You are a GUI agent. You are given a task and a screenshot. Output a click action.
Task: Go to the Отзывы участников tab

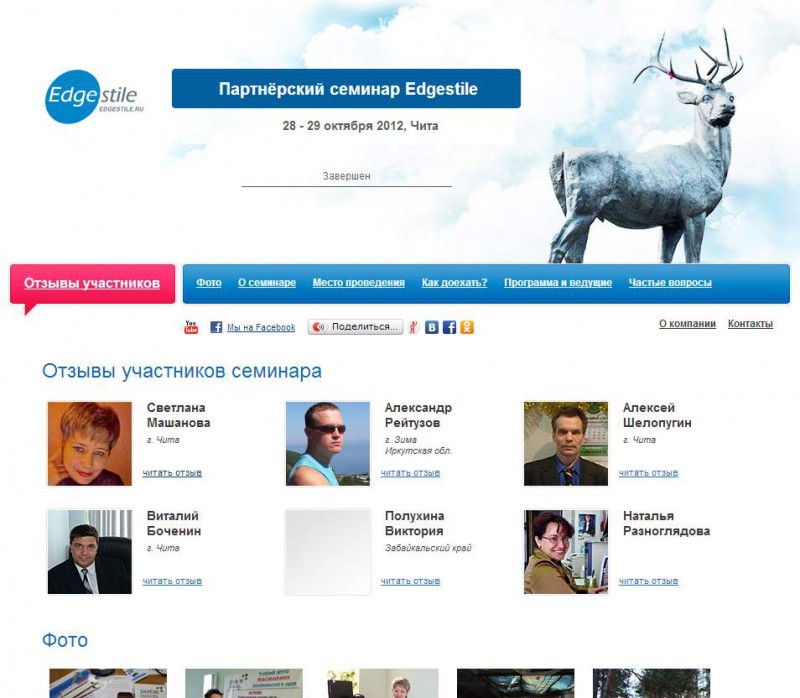pos(92,284)
